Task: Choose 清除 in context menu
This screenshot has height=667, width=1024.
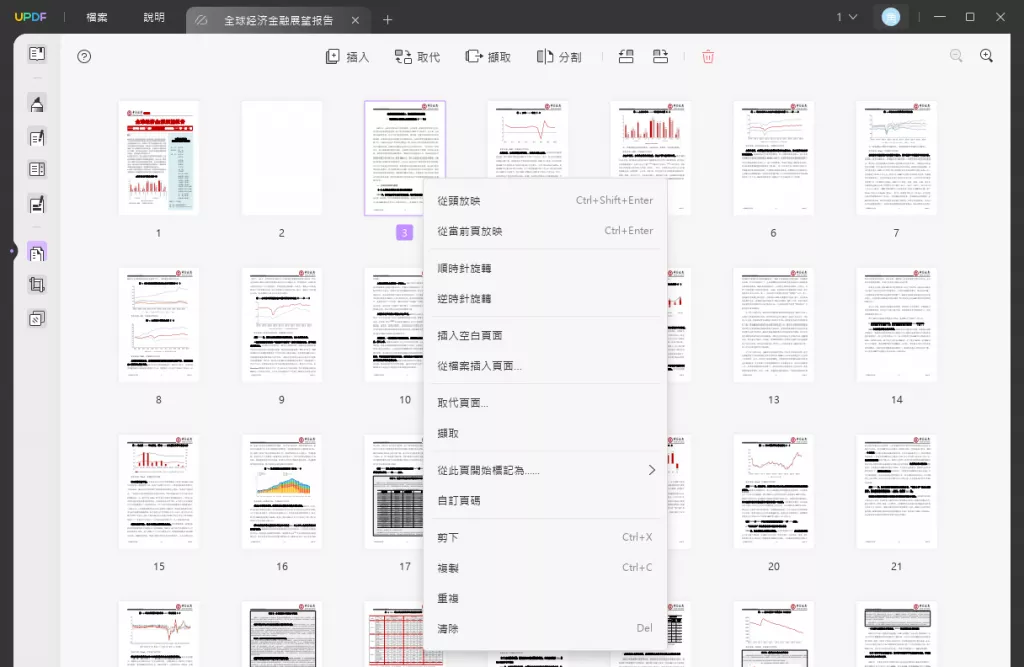Action: [545, 628]
